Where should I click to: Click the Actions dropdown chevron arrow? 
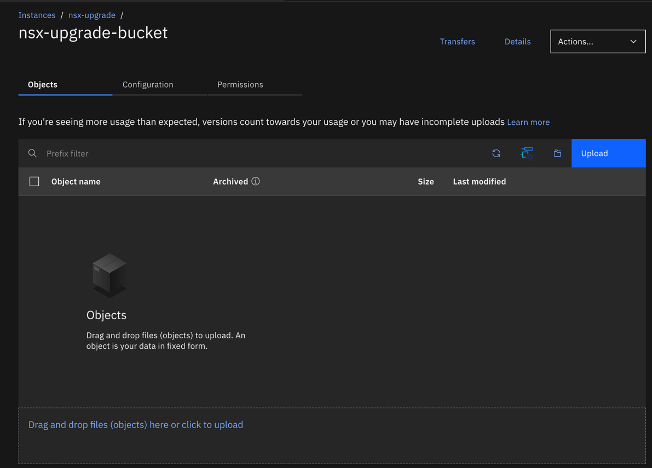[x=633, y=42]
